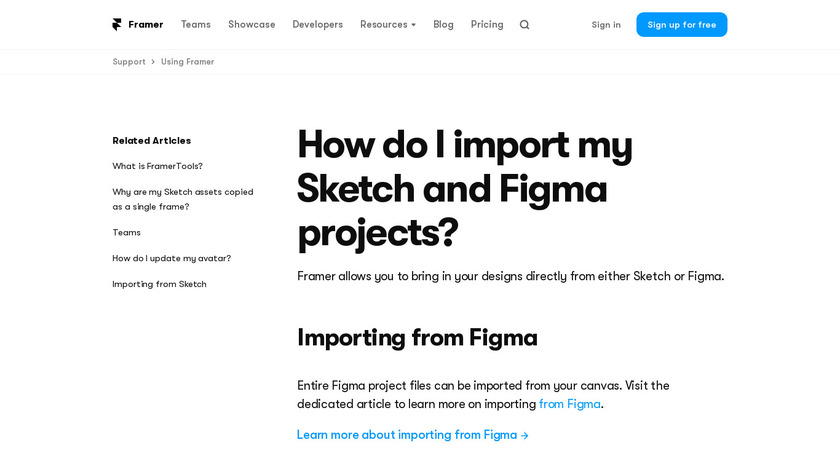Image resolution: width=840 pixels, height=472 pixels.
Task: Open How do I update my avatar?
Action: click(171, 258)
